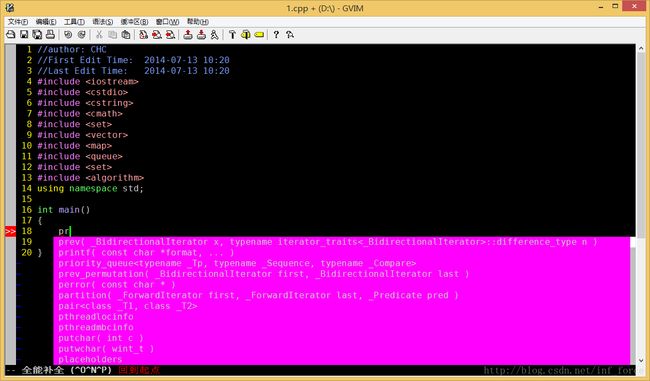Choose prev_permutation completion entry

(342, 274)
